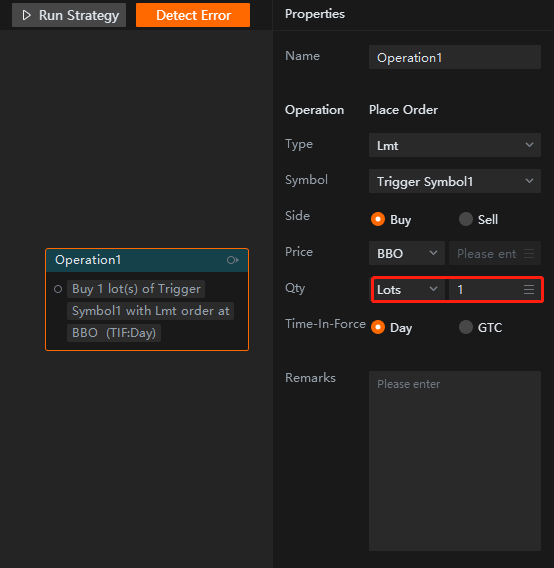Click the Qty number input field
This screenshot has width=554, height=568.
point(486,289)
